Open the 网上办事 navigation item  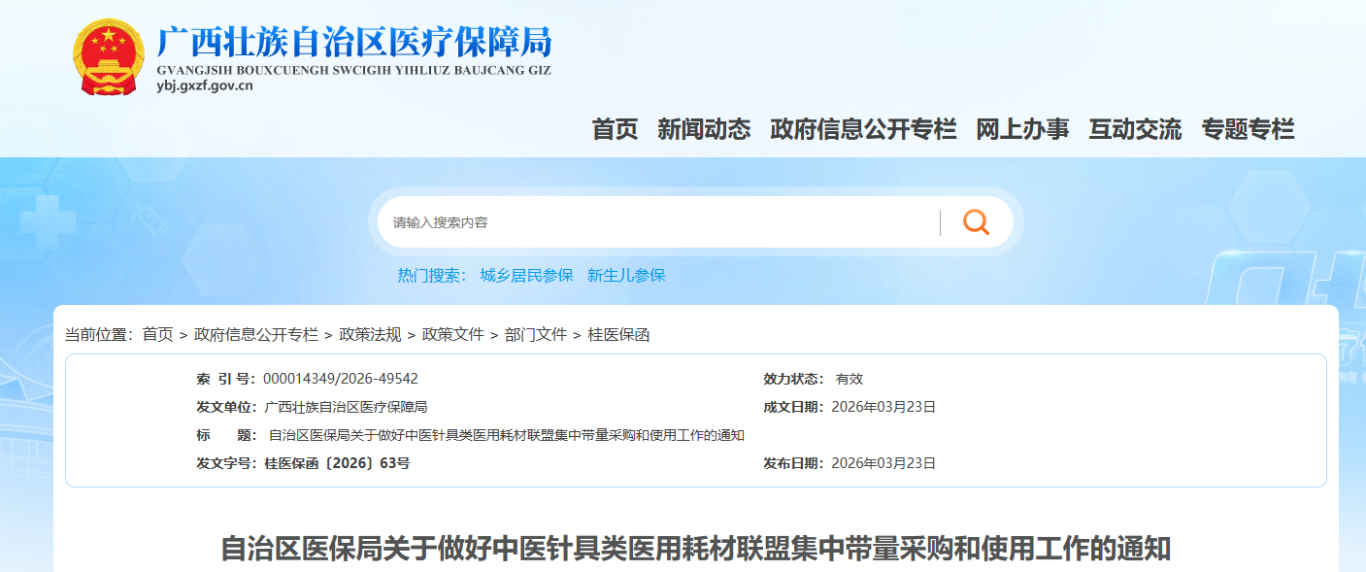[x=1022, y=129]
